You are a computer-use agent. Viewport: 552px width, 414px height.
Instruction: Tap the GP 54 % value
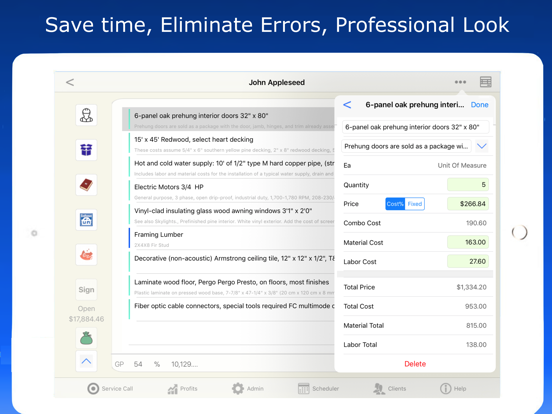[x=138, y=364]
